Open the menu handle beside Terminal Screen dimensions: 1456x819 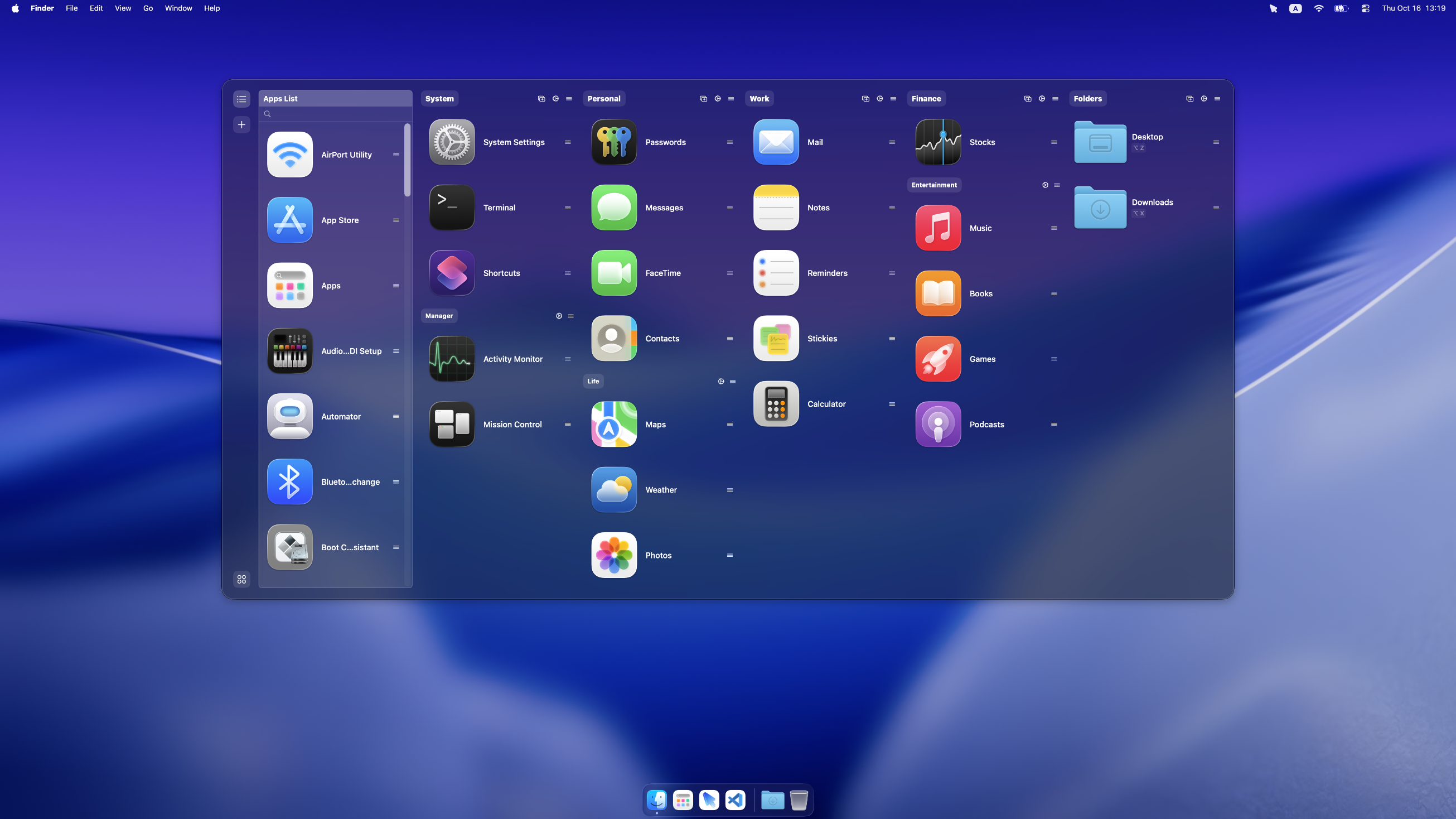click(568, 208)
